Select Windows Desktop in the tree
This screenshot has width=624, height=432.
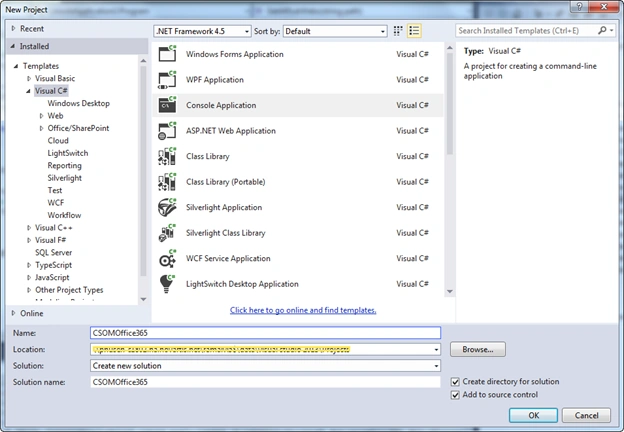[78, 103]
